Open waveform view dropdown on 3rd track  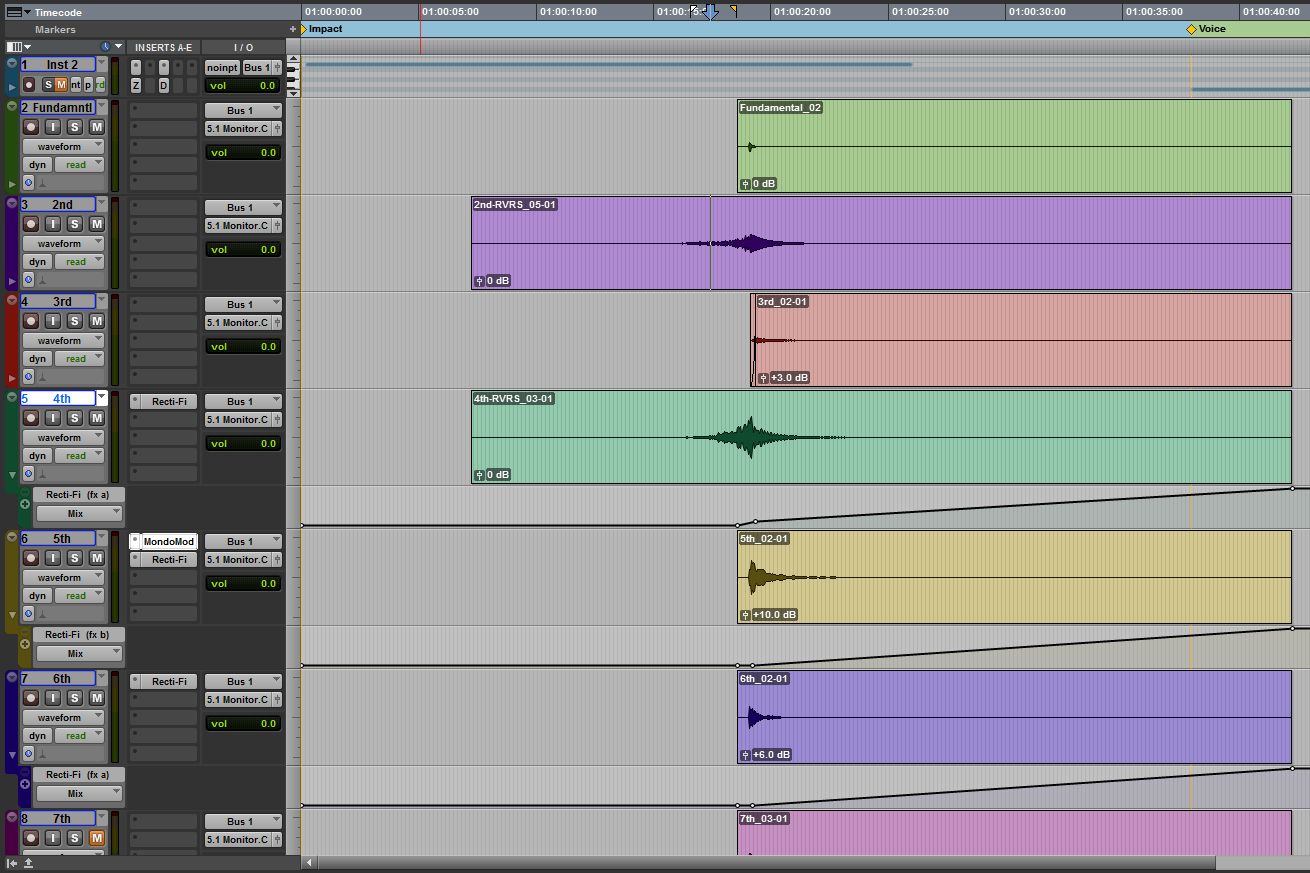pos(66,341)
